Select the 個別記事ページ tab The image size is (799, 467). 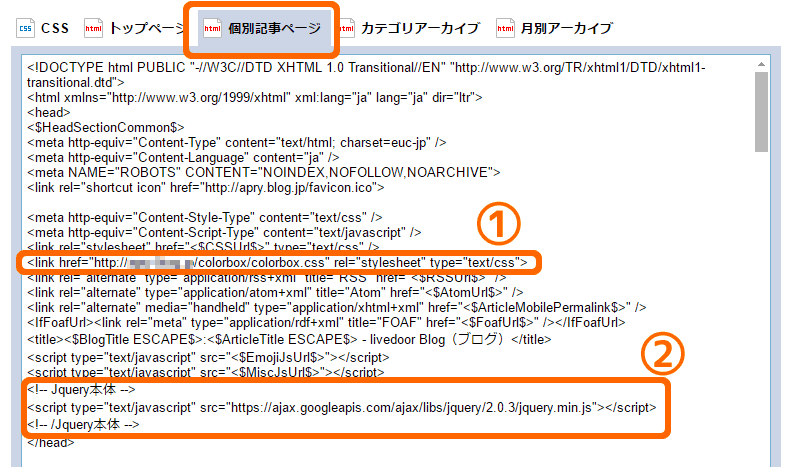262,29
